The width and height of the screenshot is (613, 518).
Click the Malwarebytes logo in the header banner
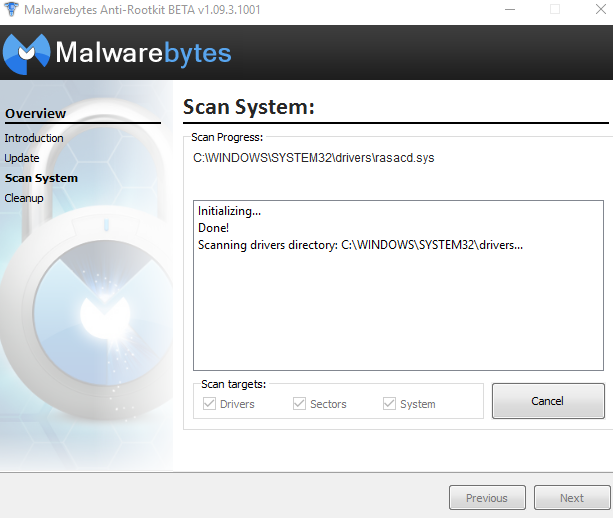[118, 53]
